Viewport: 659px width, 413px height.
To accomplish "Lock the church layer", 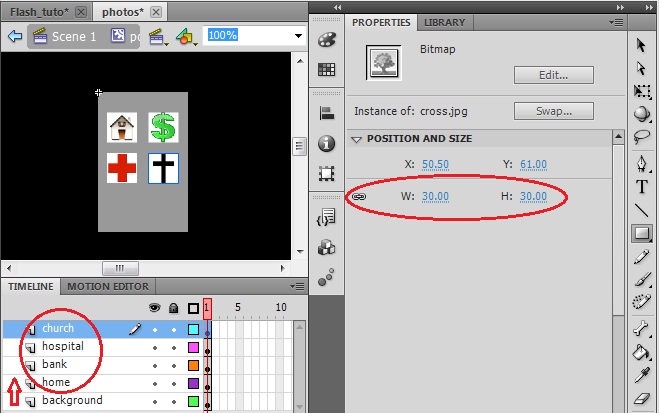I will point(174,330).
